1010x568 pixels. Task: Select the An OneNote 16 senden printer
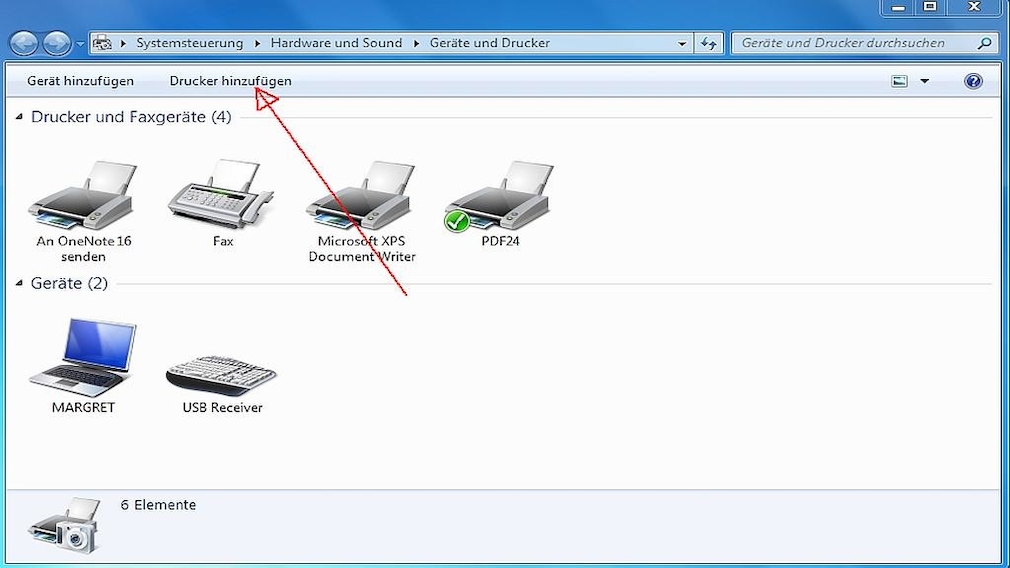tap(83, 199)
